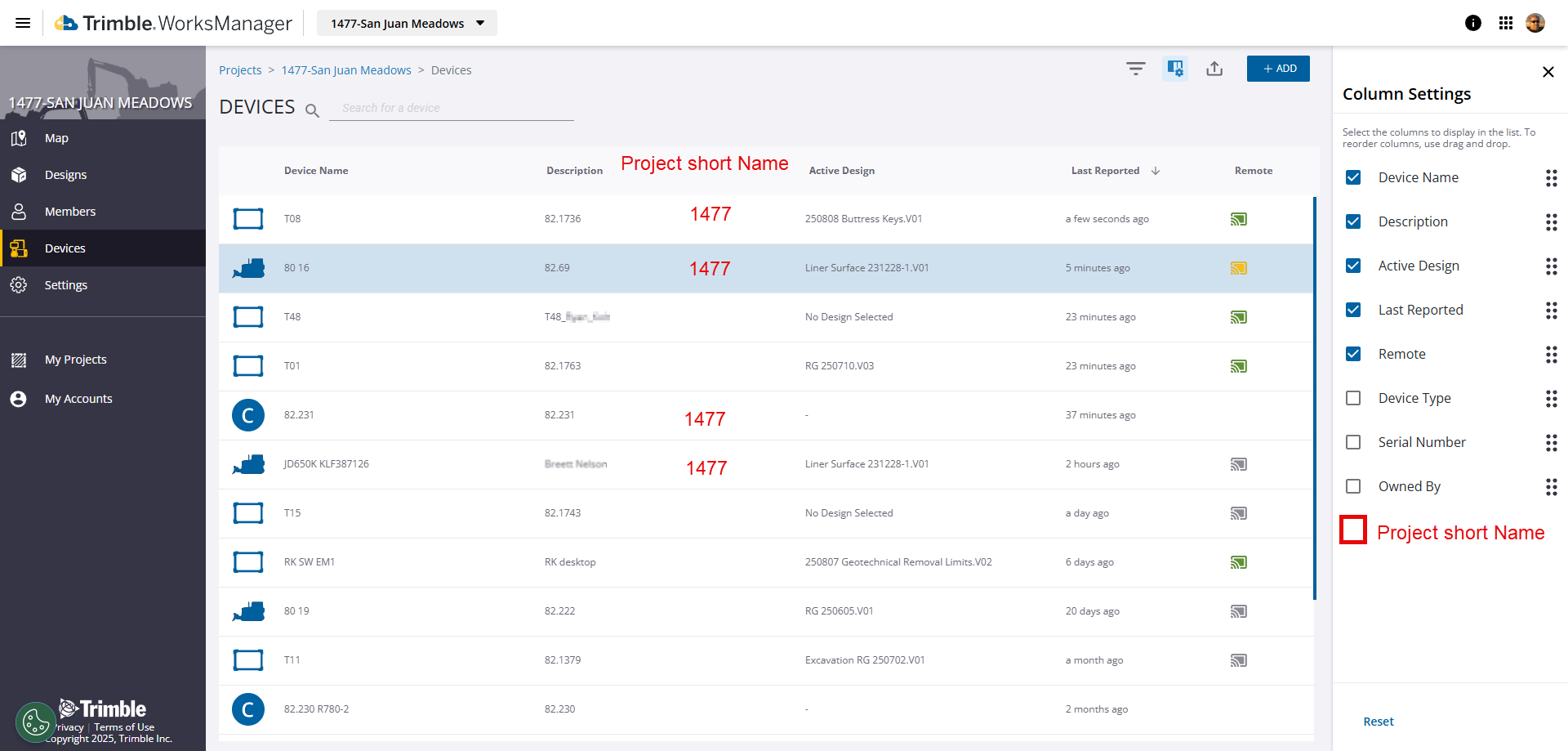The width and height of the screenshot is (1568, 751).
Task: Open the 1477-San Juan Meadows project dropdown
Action: (x=407, y=23)
